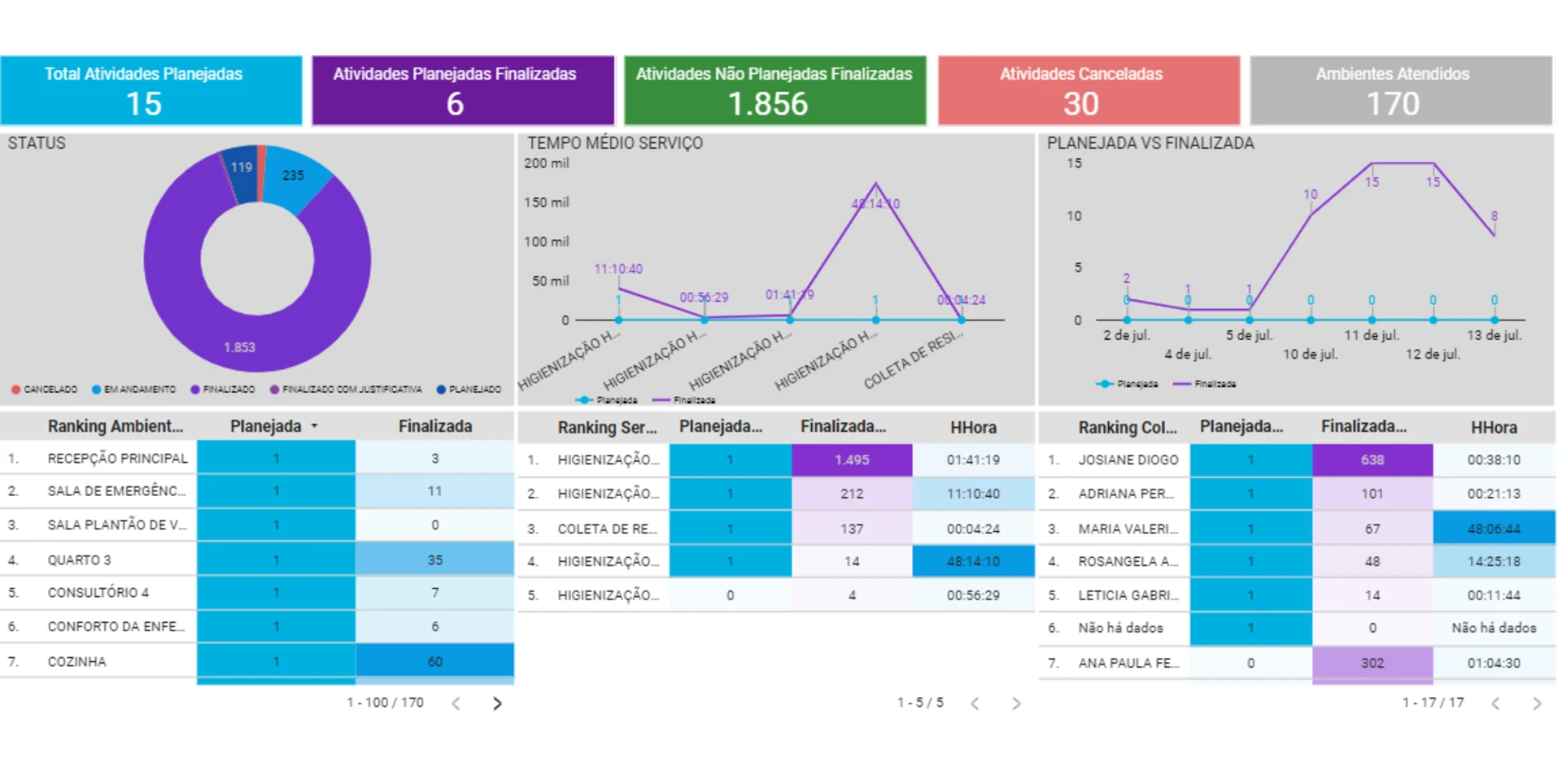Click previous page arrow under Ranking Ambiente table

(456, 703)
